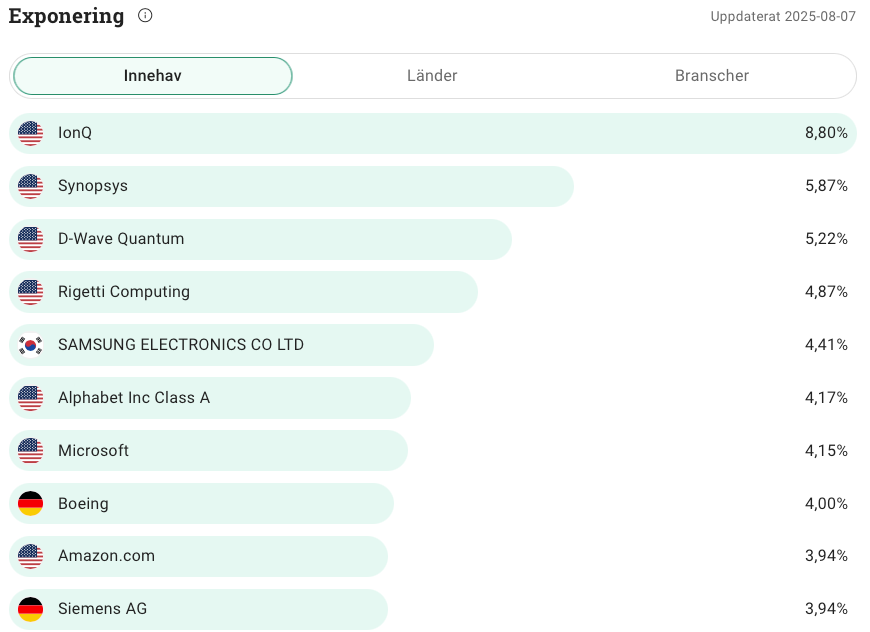Click the German flag beside Boeing
The width and height of the screenshot is (870, 632).
(x=31, y=504)
